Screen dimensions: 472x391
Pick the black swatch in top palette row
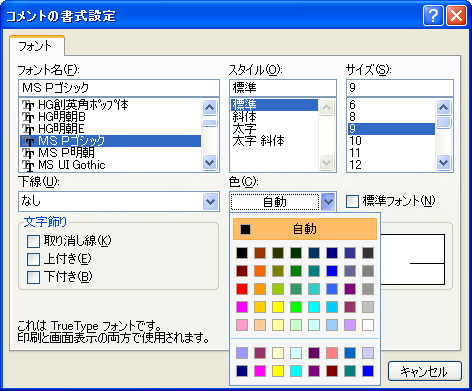click(242, 253)
